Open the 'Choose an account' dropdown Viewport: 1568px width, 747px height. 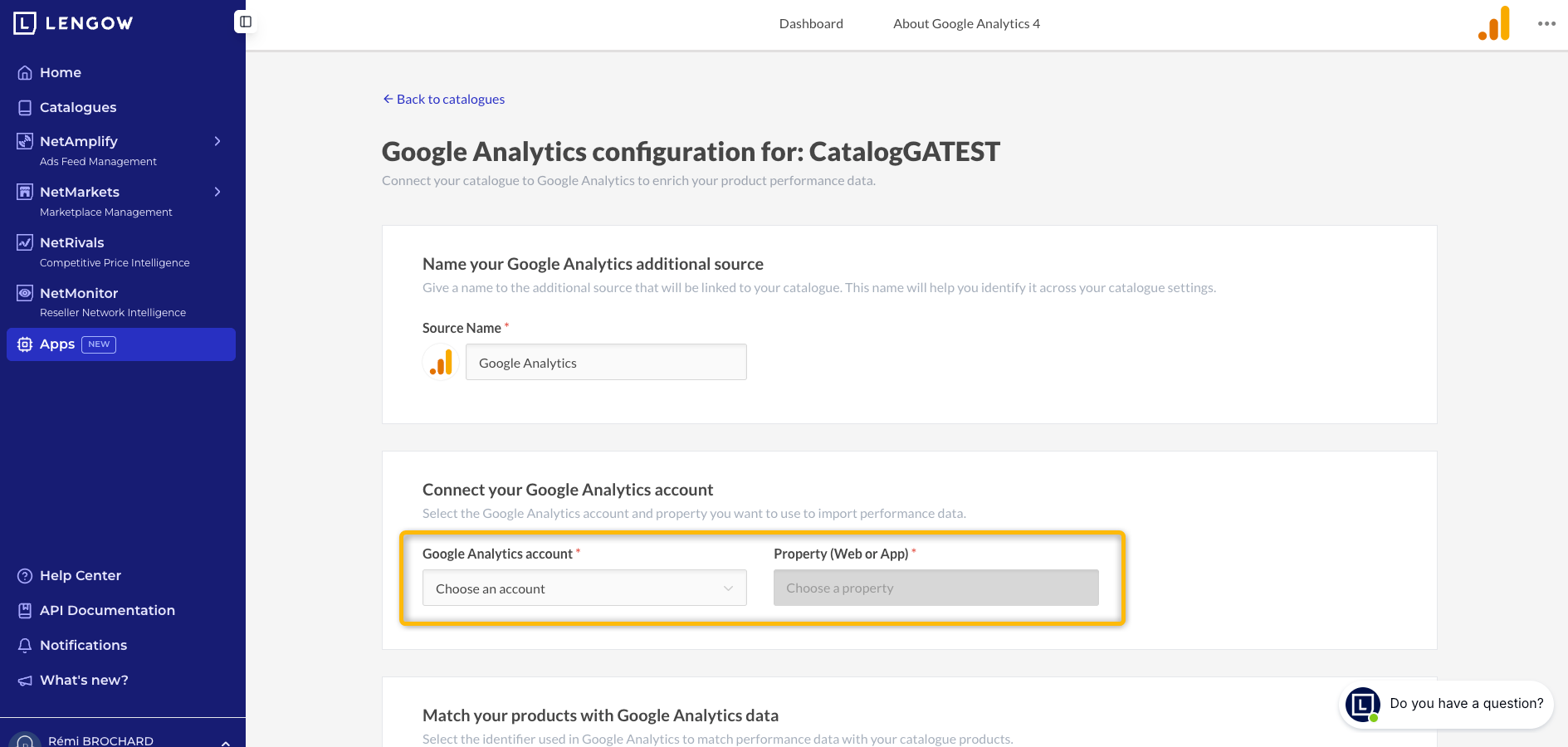584,588
